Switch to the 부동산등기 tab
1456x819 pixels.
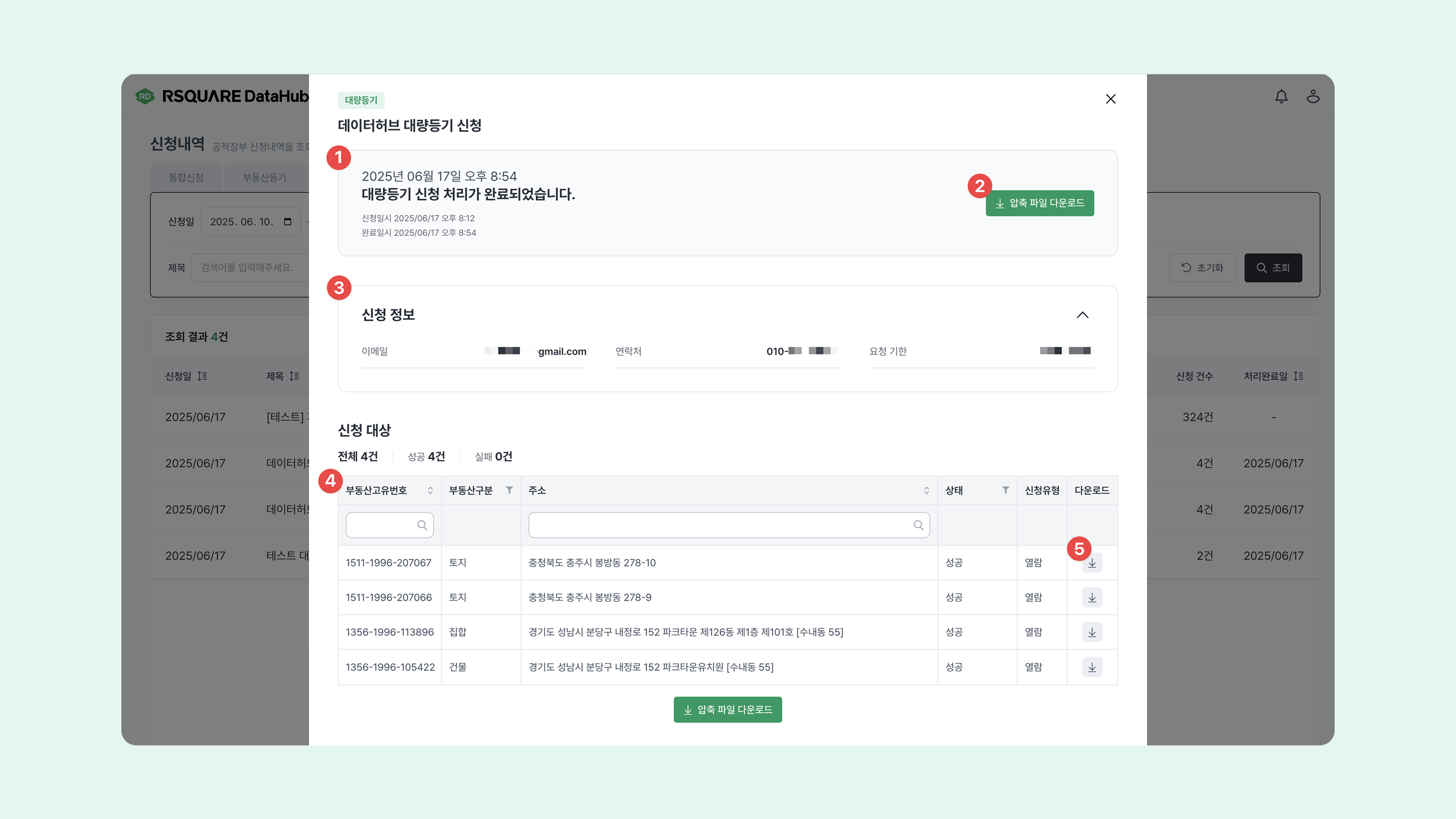point(265,177)
